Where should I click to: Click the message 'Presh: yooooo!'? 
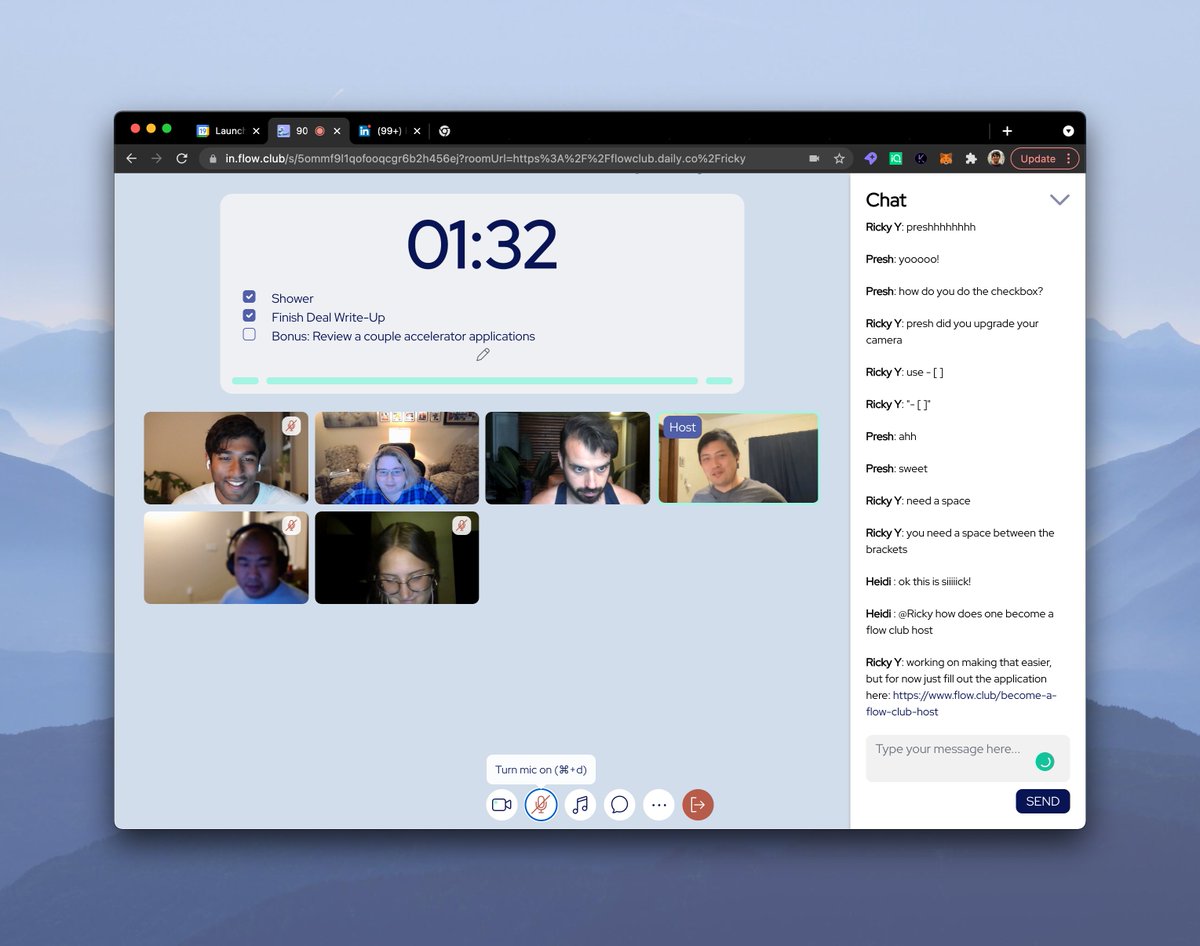click(902, 259)
